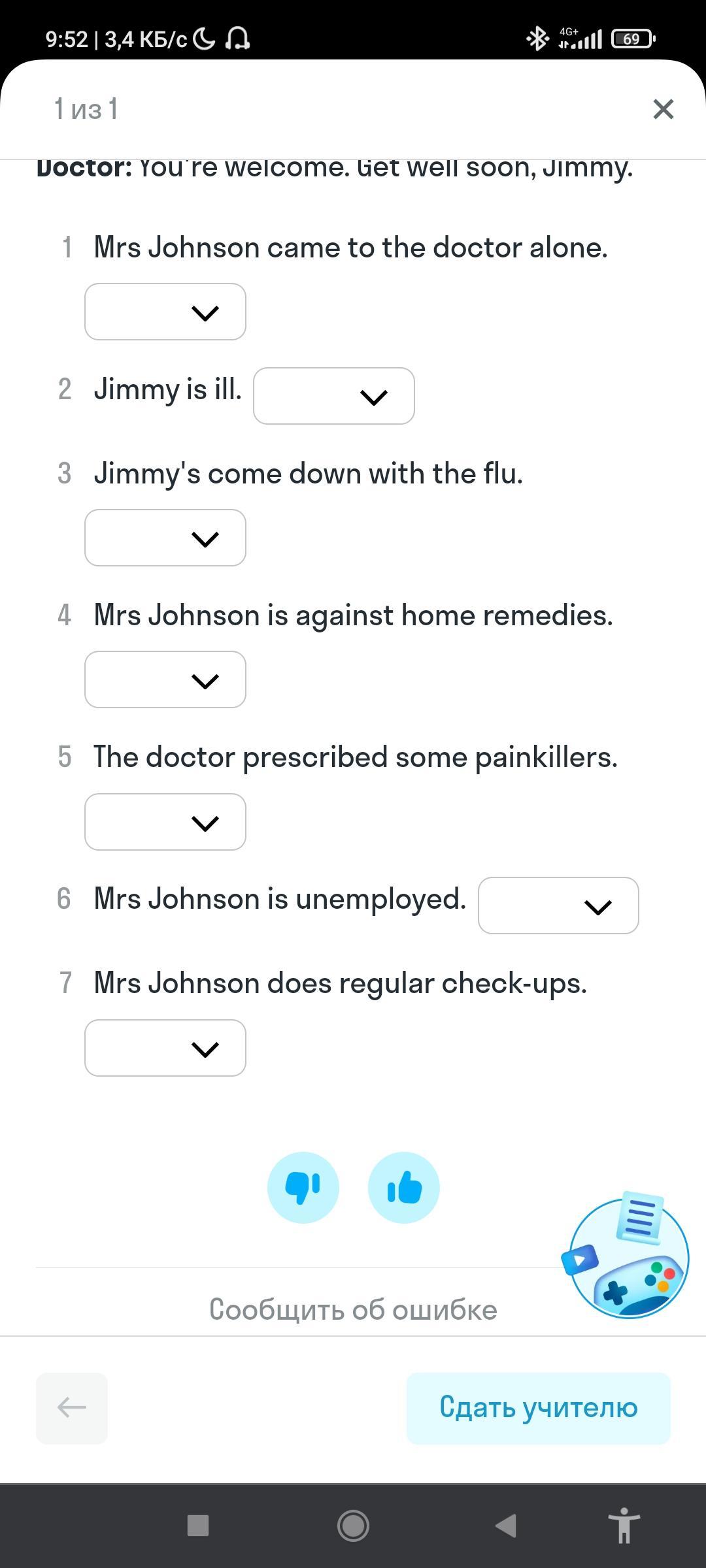Open dropdown for 'prescribed some painkillers'

point(165,822)
